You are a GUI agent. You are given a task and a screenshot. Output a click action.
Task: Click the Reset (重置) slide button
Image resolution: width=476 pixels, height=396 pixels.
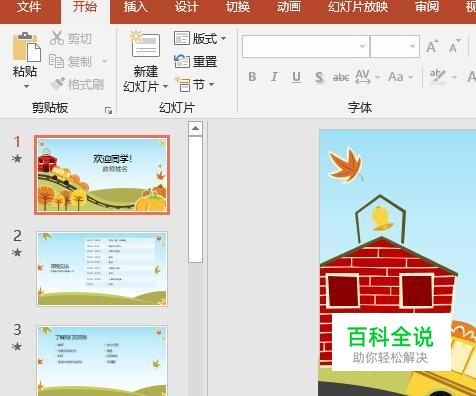pos(196,61)
